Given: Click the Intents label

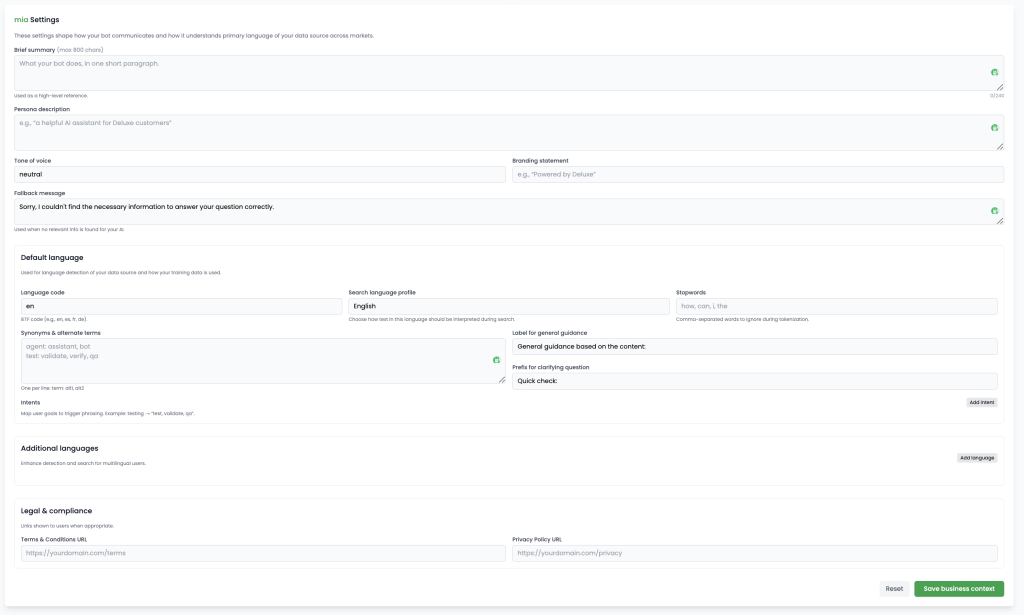Looking at the screenshot, I should 30,403.
